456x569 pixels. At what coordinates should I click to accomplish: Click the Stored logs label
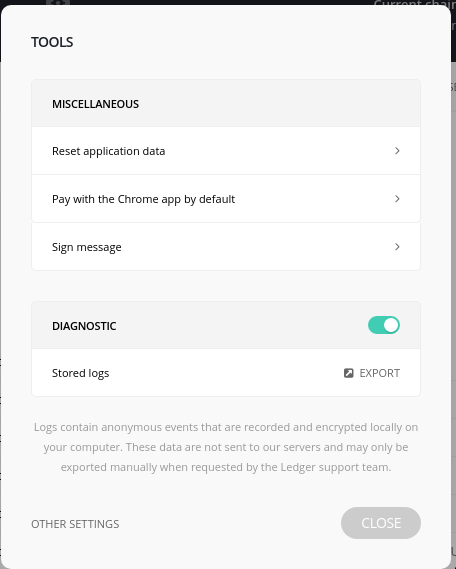pyautogui.click(x=81, y=373)
